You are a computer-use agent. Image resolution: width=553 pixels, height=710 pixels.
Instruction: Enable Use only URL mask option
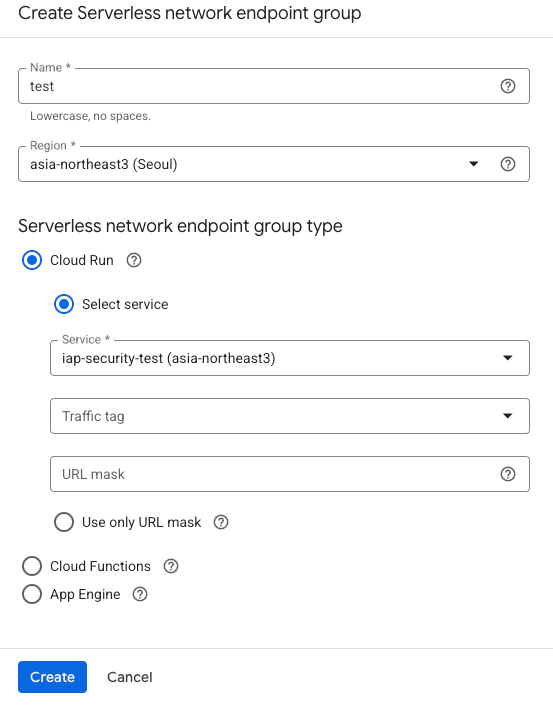[x=64, y=522]
